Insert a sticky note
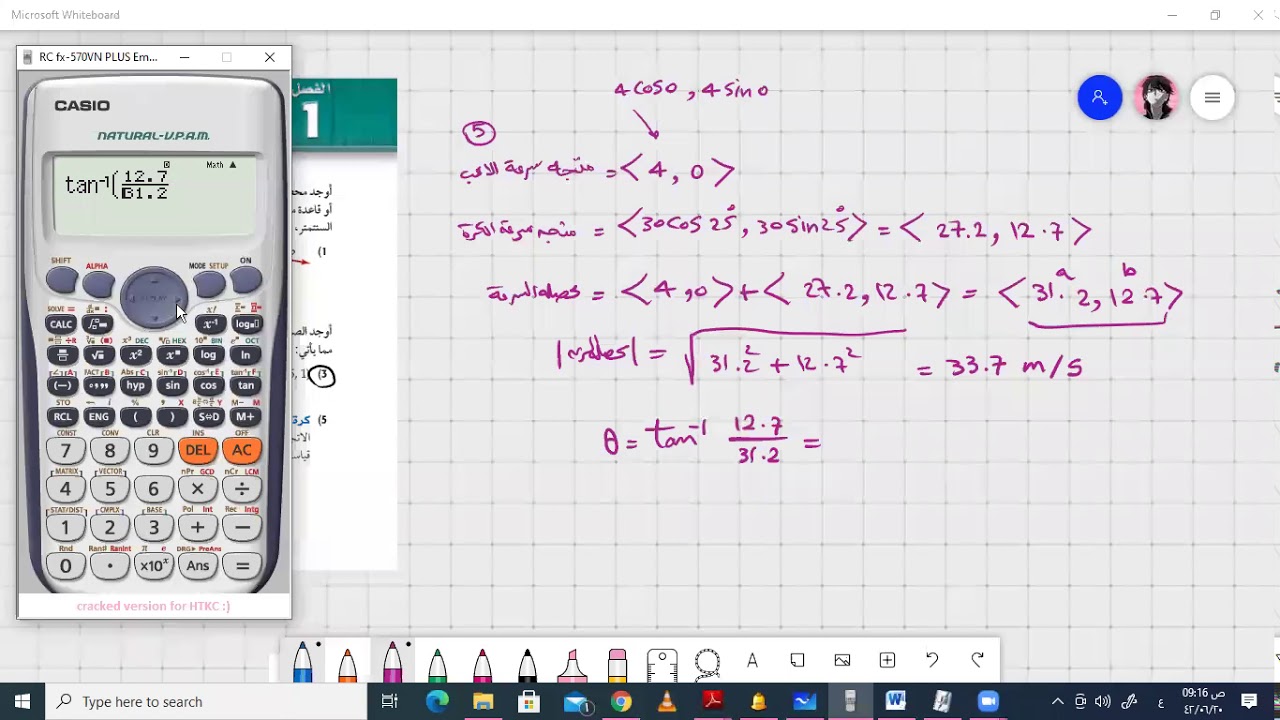Image resolution: width=1280 pixels, height=720 pixels. click(797, 660)
